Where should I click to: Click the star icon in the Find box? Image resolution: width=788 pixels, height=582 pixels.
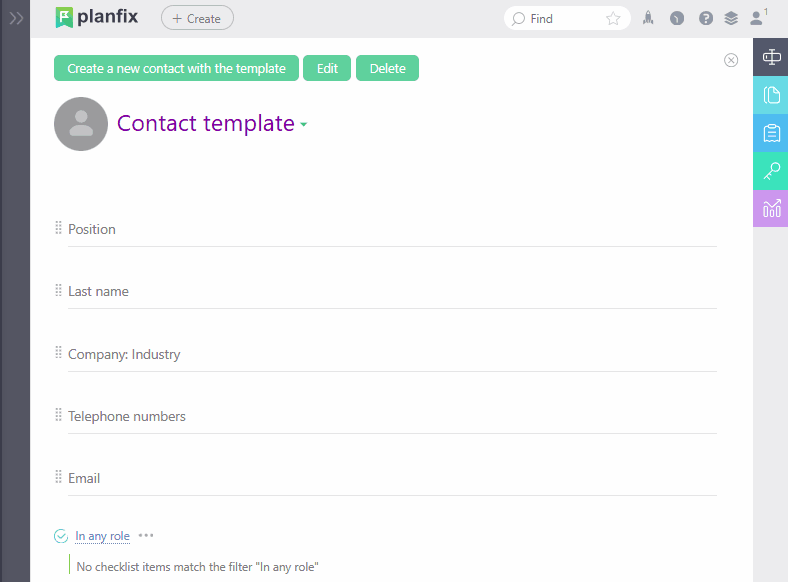pos(613,18)
